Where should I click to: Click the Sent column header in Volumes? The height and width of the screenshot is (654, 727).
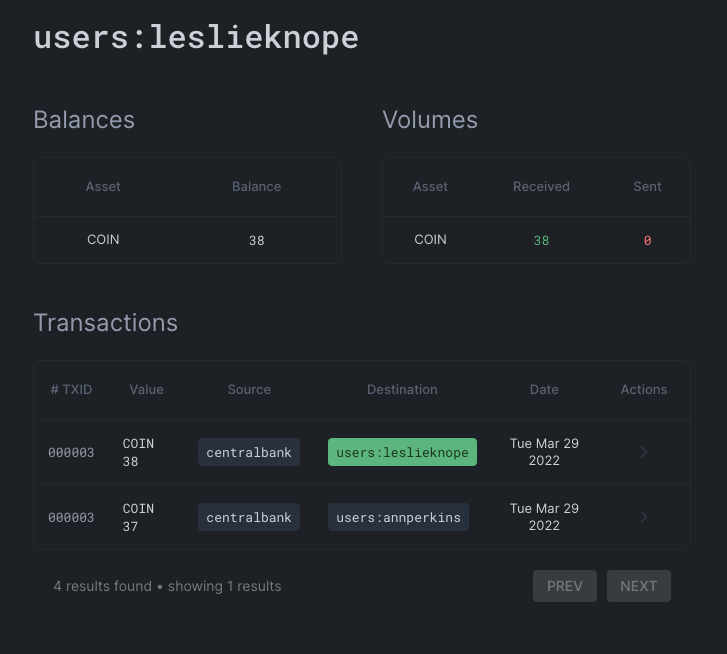click(647, 186)
